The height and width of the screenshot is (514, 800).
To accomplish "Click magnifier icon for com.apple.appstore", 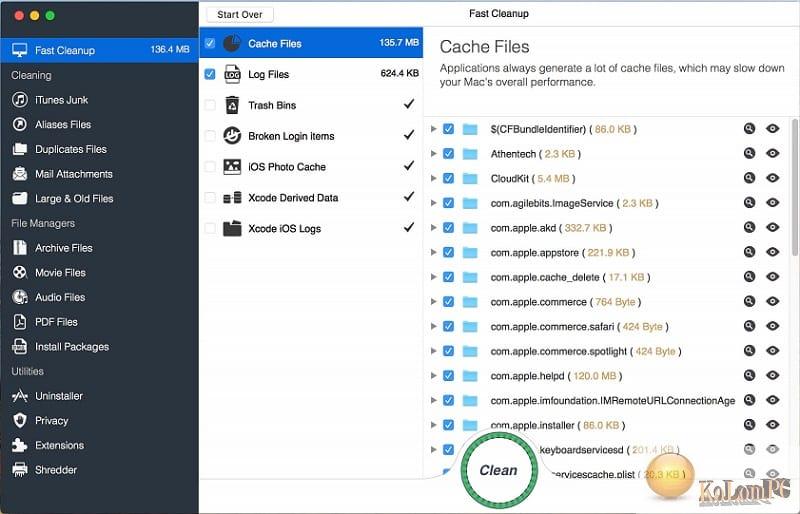I will pos(749,252).
